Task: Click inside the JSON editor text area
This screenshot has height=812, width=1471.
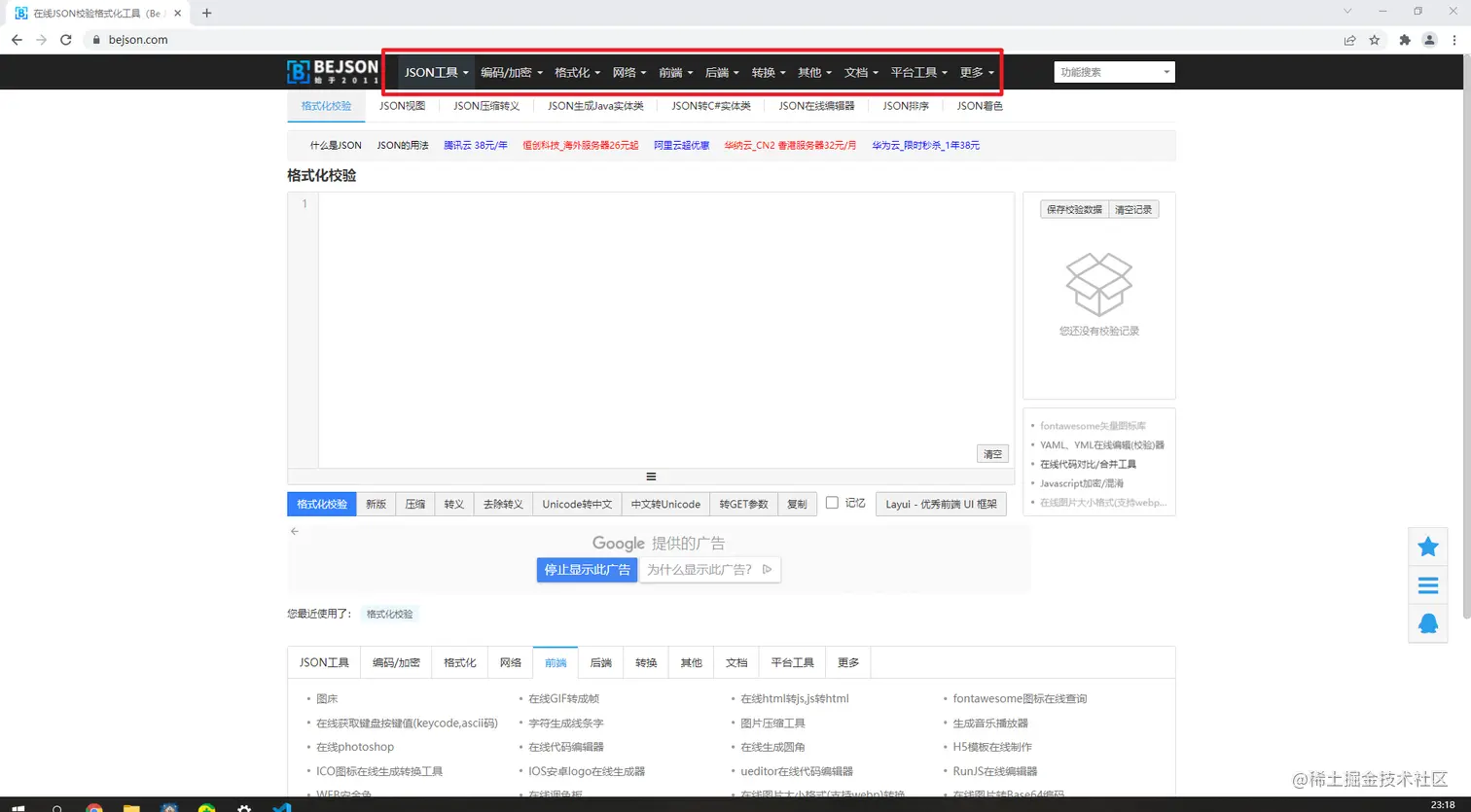Action: [x=666, y=330]
